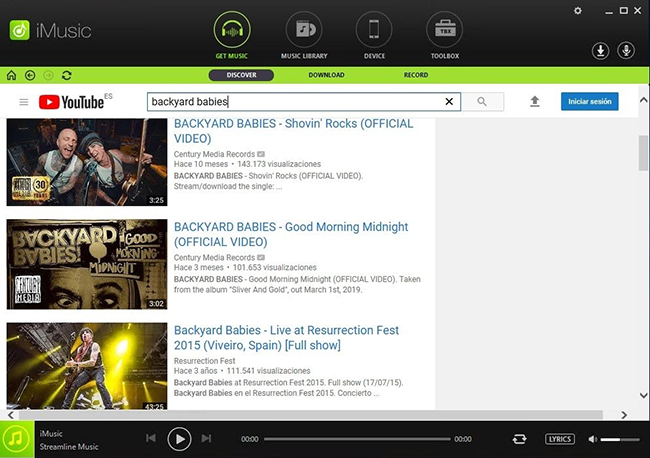Click the YouTube upload icon

coord(535,102)
